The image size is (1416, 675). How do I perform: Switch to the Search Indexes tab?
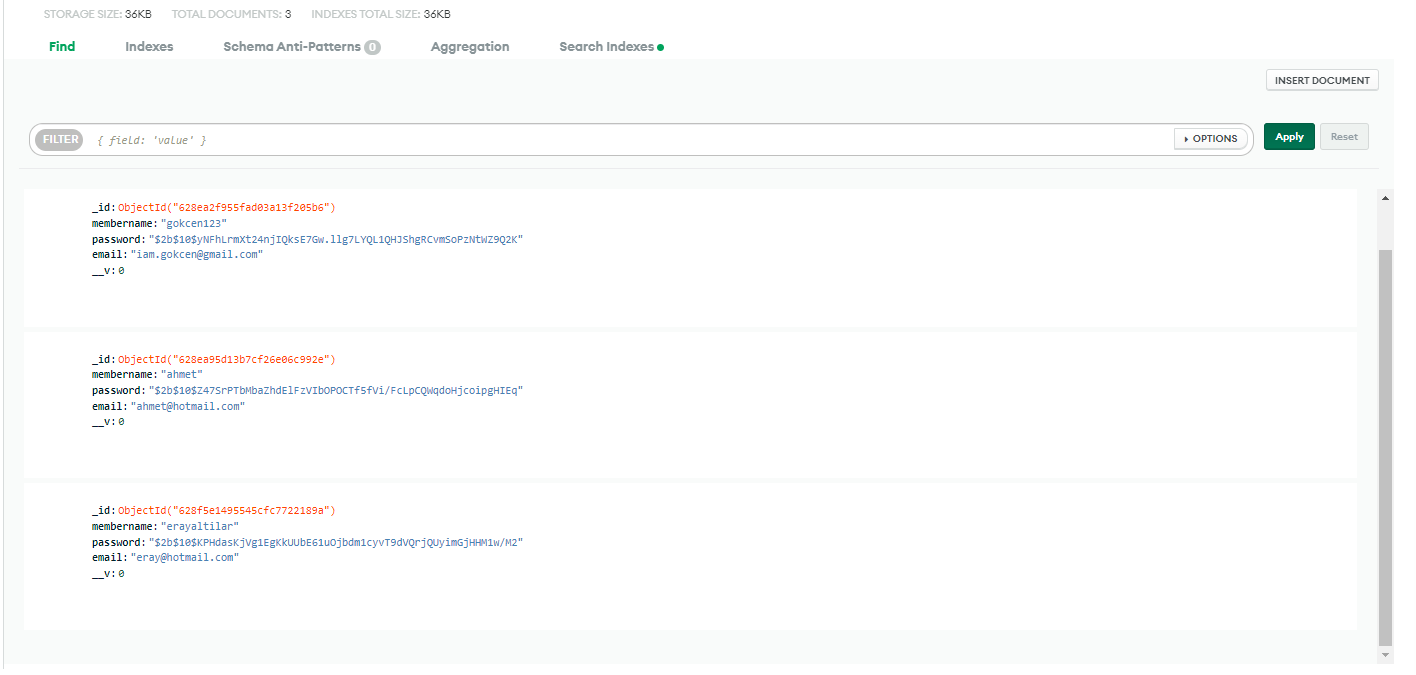click(607, 46)
